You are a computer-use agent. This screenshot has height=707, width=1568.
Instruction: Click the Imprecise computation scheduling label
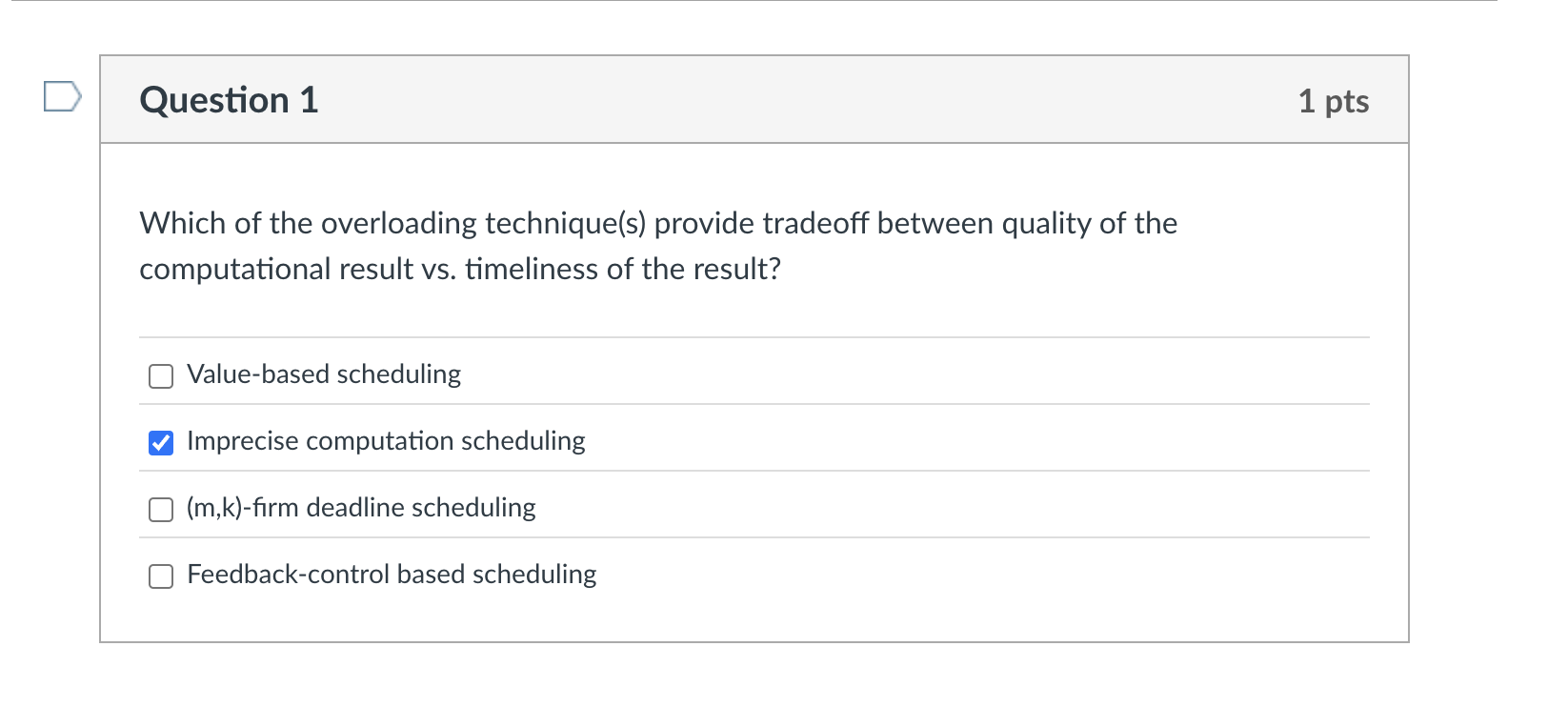(x=385, y=441)
